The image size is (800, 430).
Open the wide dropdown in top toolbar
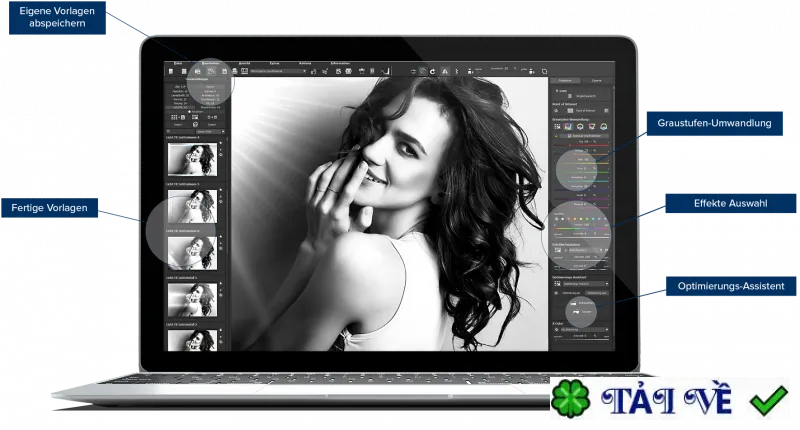tap(278, 71)
